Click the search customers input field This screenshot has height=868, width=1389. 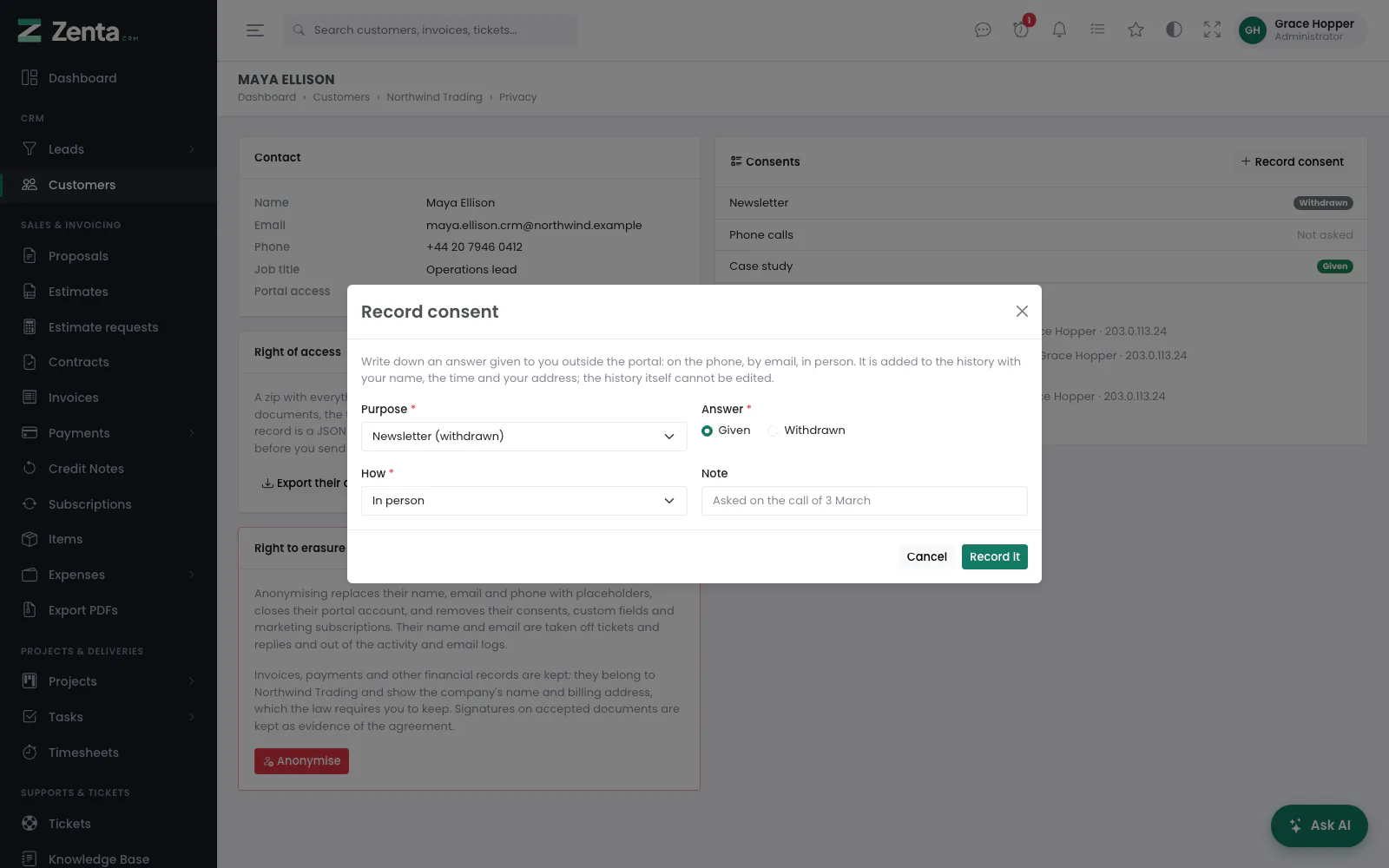pyautogui.click(x=431, y=30)
